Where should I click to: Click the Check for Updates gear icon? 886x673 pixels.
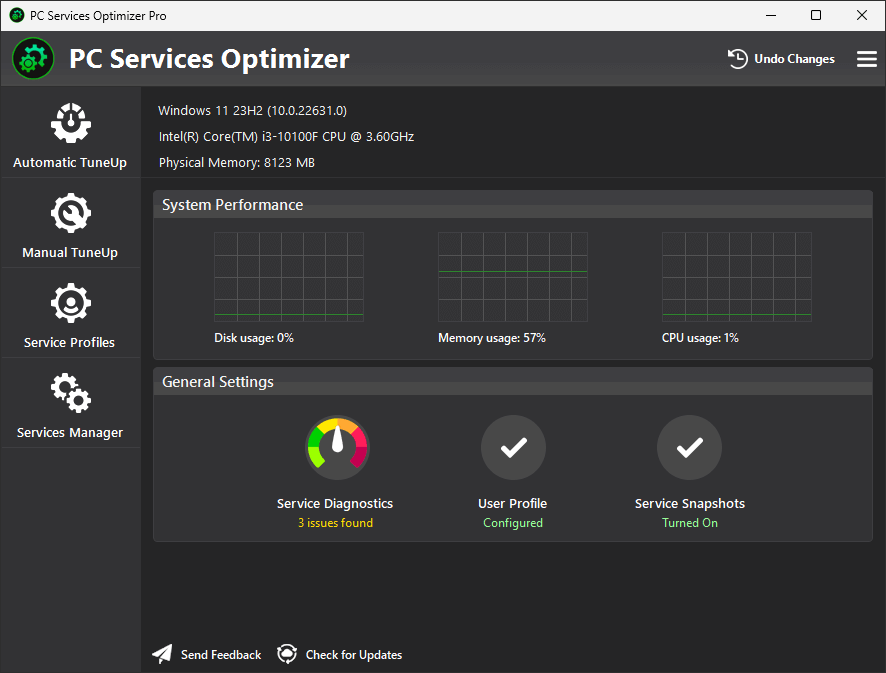coord(287,654)
